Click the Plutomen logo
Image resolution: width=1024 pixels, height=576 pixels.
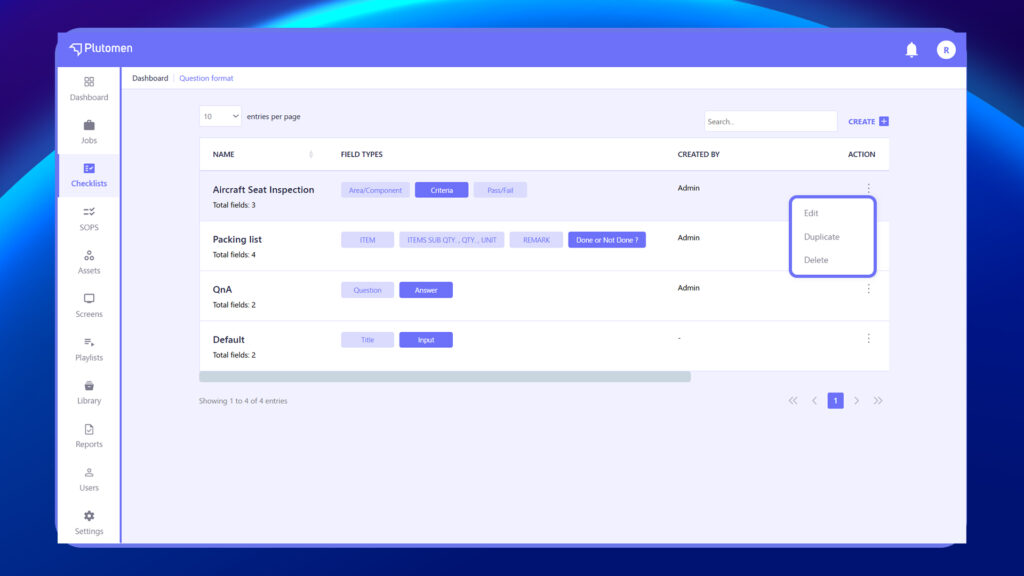pos(101,48)
